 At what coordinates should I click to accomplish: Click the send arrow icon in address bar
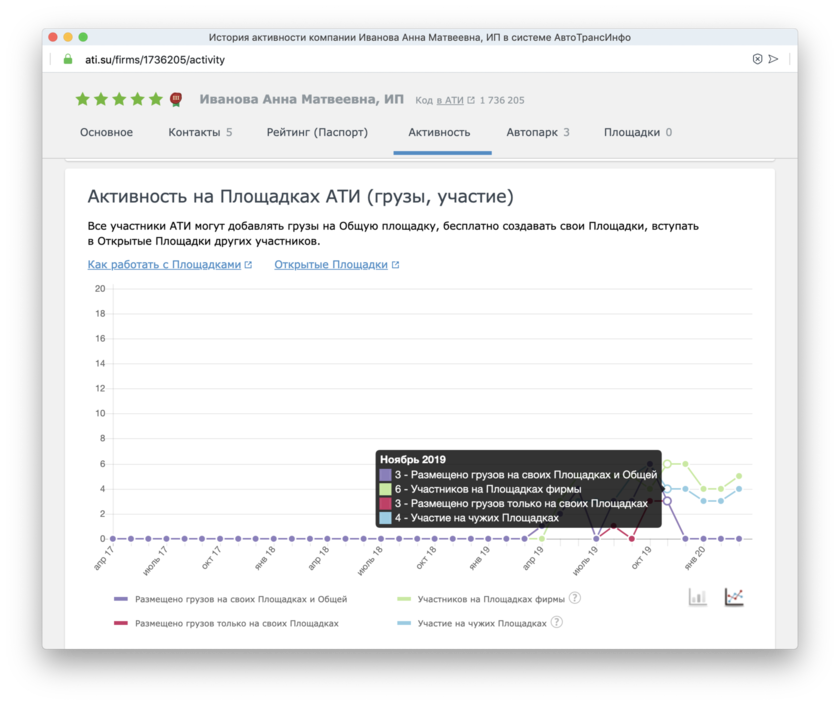774,59
